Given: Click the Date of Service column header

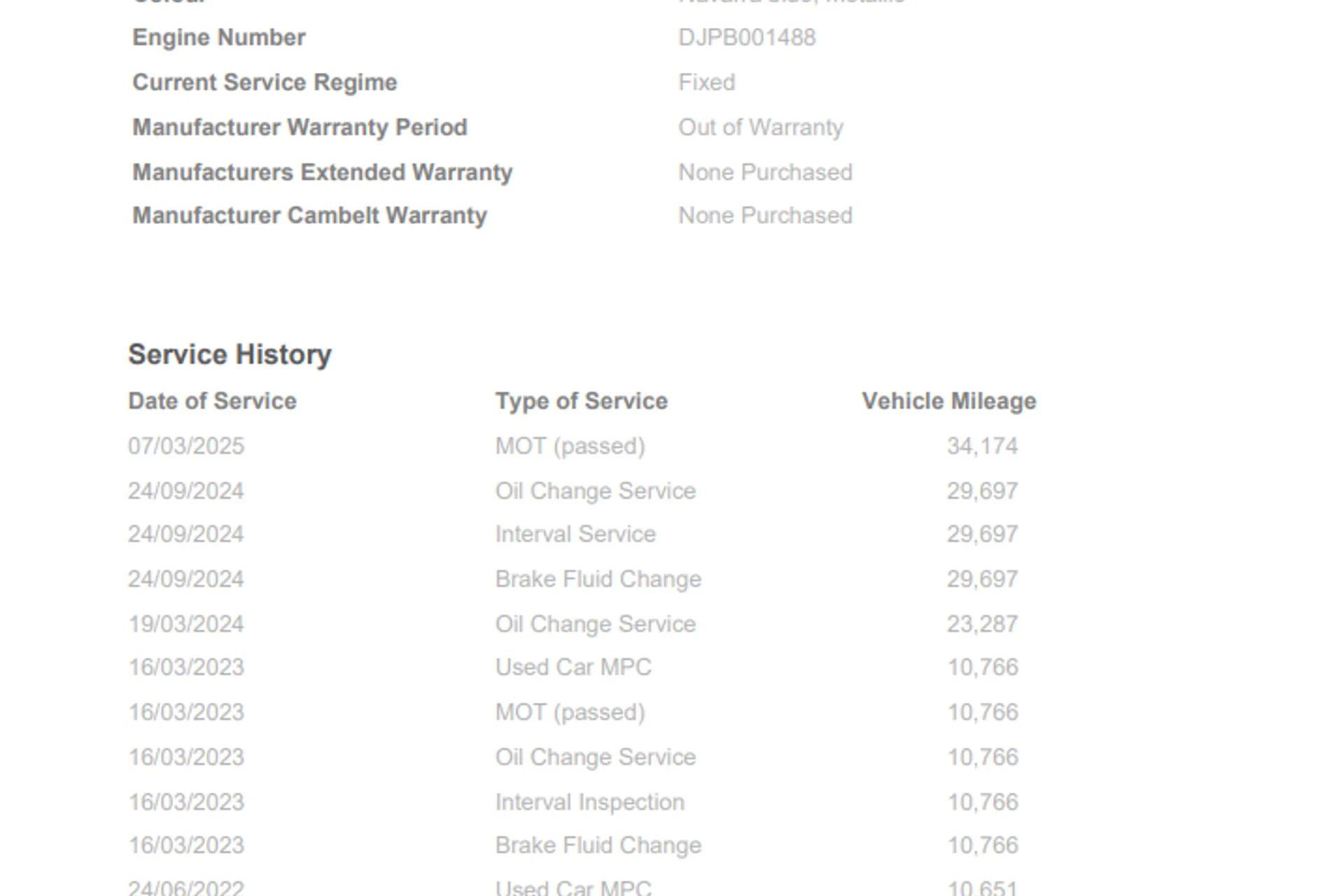Looking at the screenshot, I should click(x=212, y=401).
